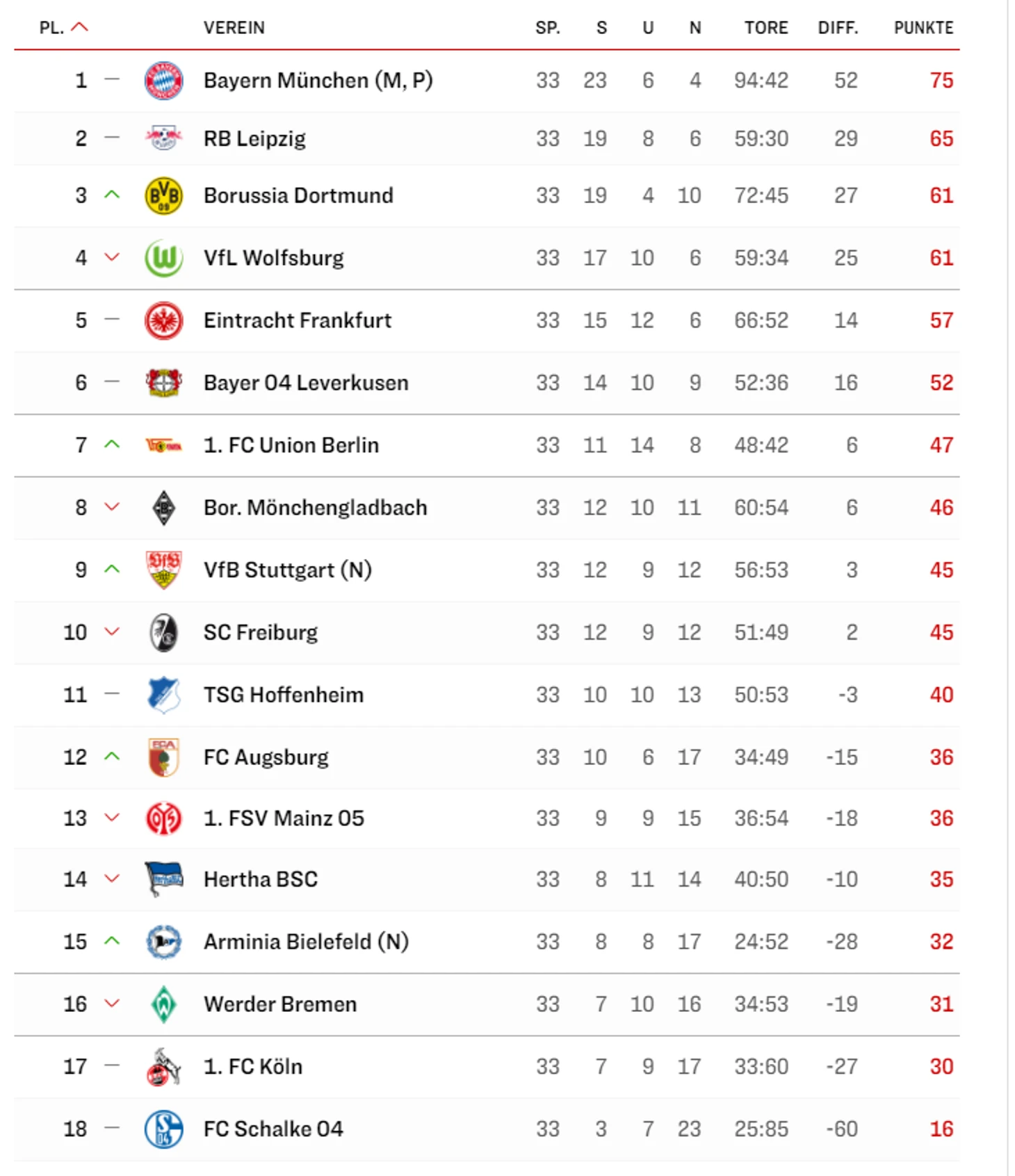1015x1176 pixels.
Task: Click the Werder Bremen diamond logo
Action: point(163,1004)
